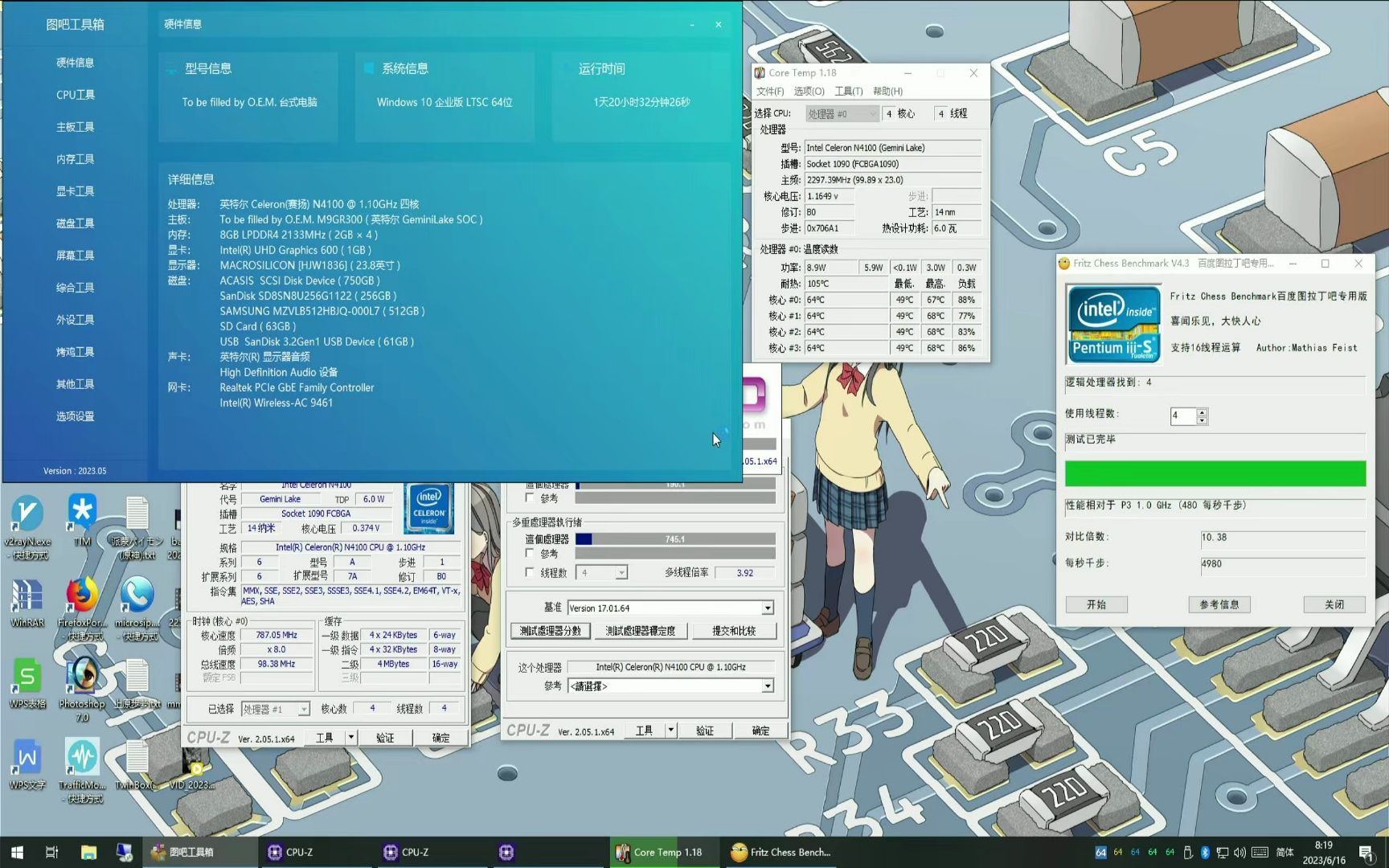Switch to Fritz Chess Benchmark taskbar item

(x=781, y=852)
